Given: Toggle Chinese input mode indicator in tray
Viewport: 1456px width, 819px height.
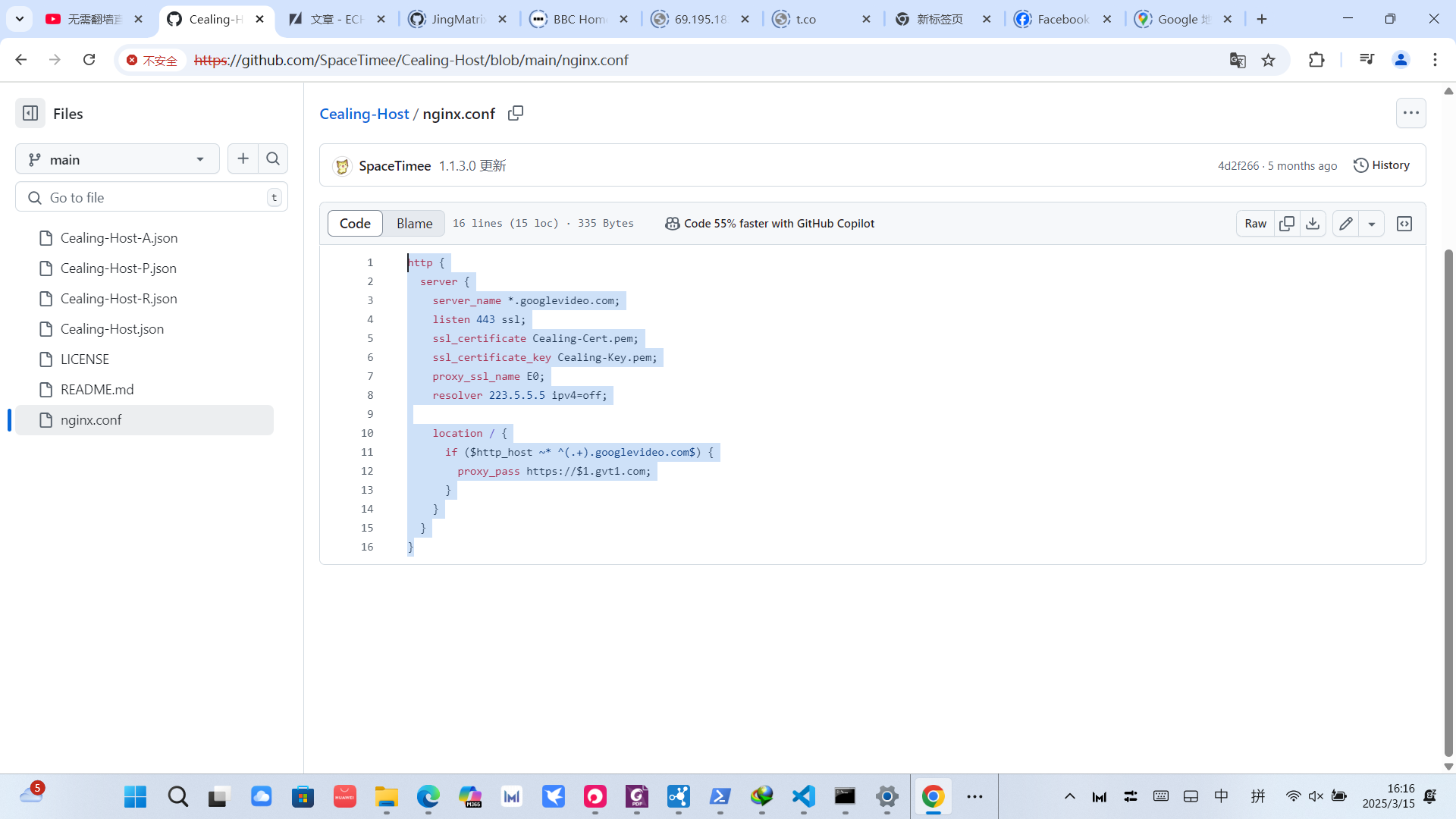Looking at the screenshot, I should pyautogui.click(x=1221, y=795).
